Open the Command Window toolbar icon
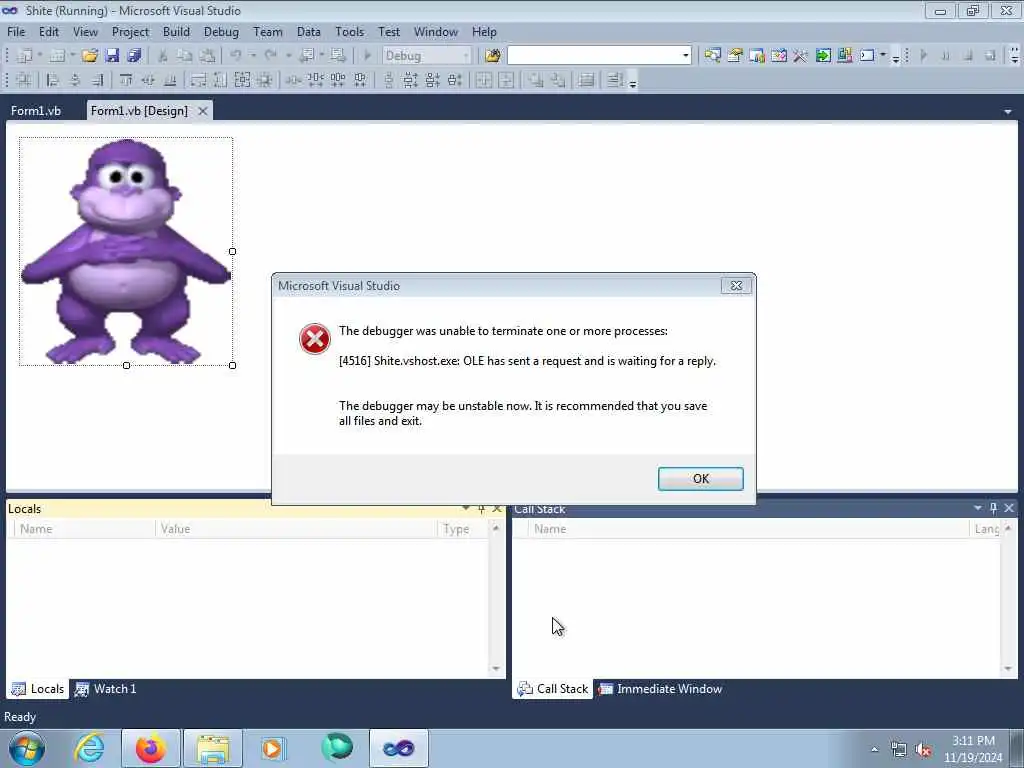The height and width of the screenshot is (768, 1024). click(x=867, y=56)
